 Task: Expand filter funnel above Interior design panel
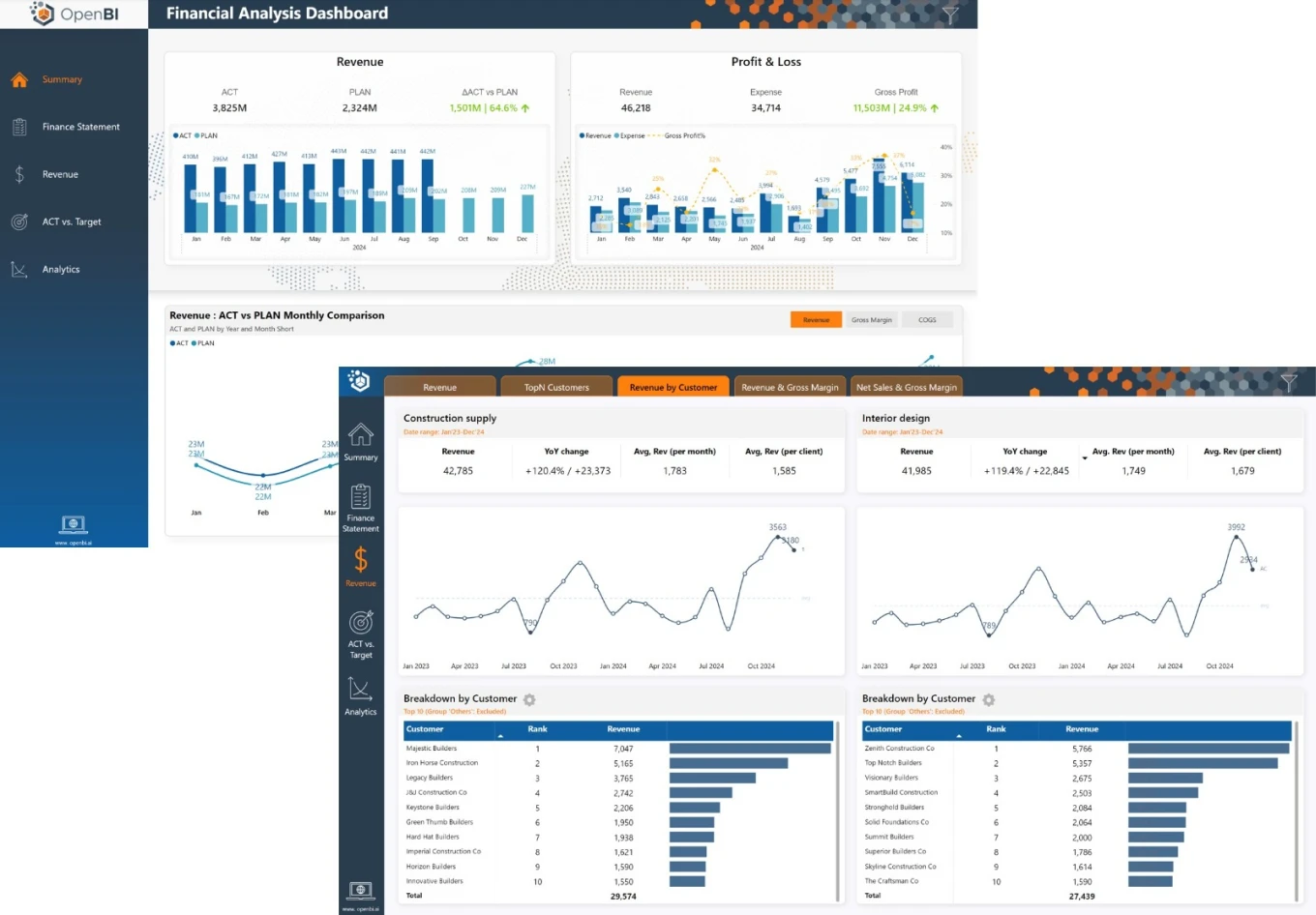(1289, 383)
